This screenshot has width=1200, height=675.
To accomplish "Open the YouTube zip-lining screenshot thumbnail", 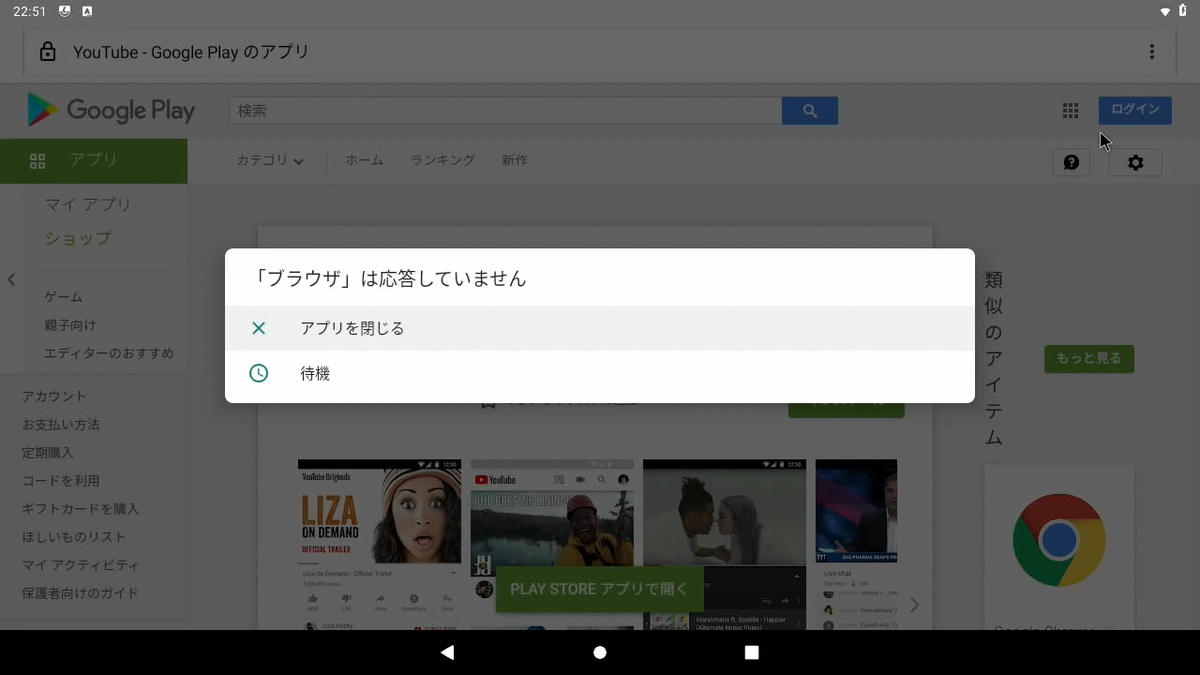I will tap(552, 544).
